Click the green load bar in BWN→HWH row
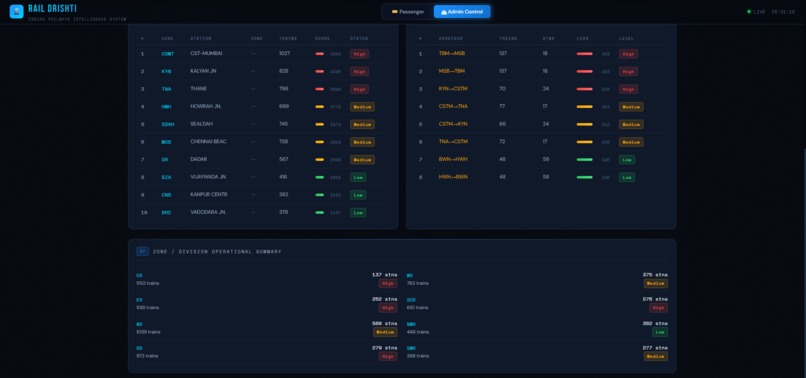The width and height of the screenshot is (806, 378). [584, 159]
